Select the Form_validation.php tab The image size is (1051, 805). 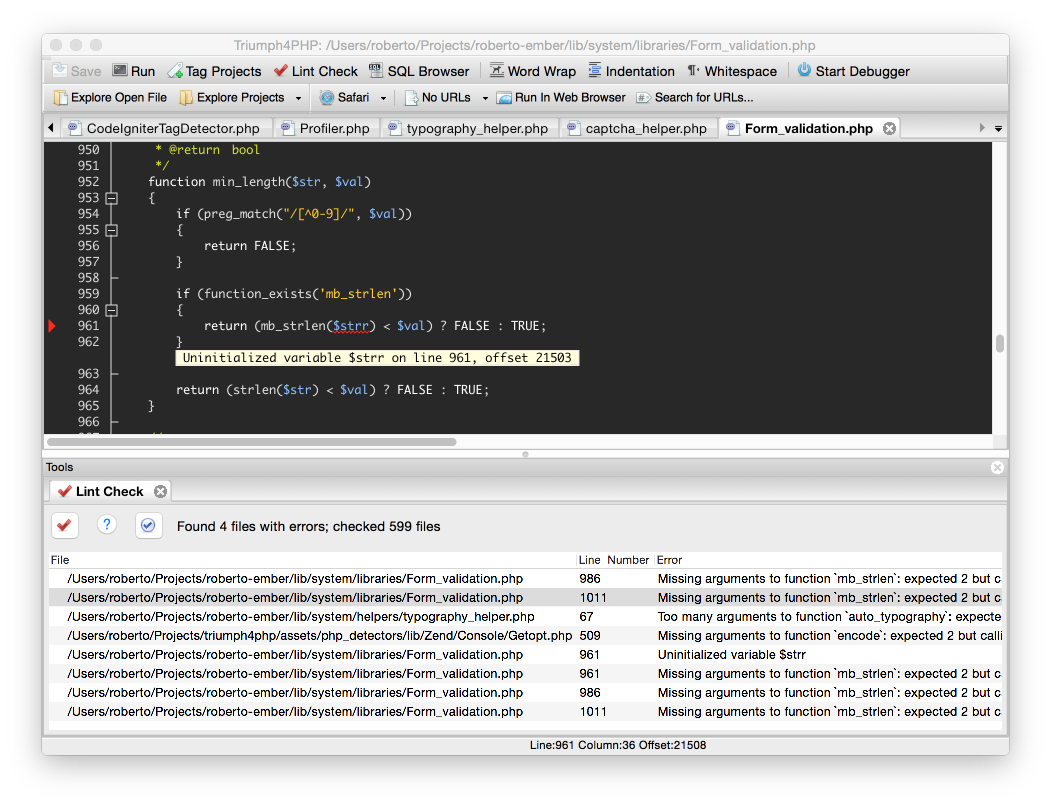pos(808,129)
